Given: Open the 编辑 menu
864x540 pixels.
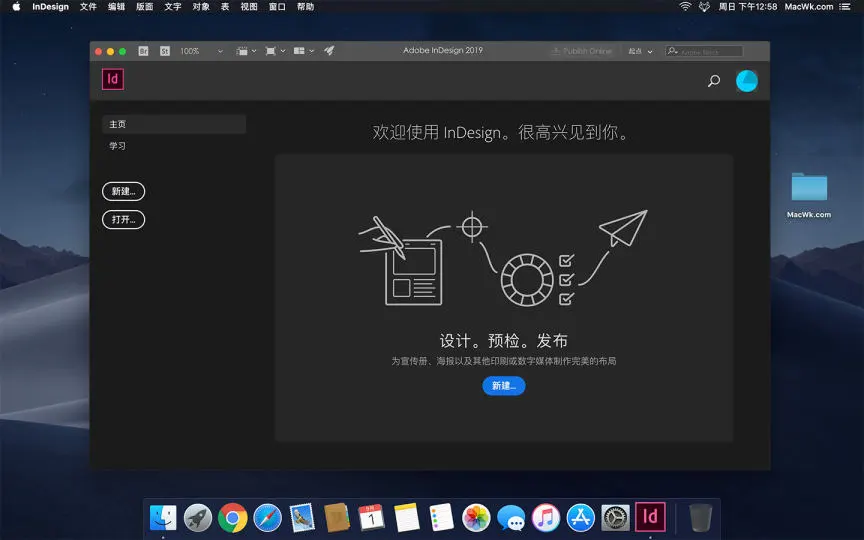Looking at the screenshot, I should (116, 7).
